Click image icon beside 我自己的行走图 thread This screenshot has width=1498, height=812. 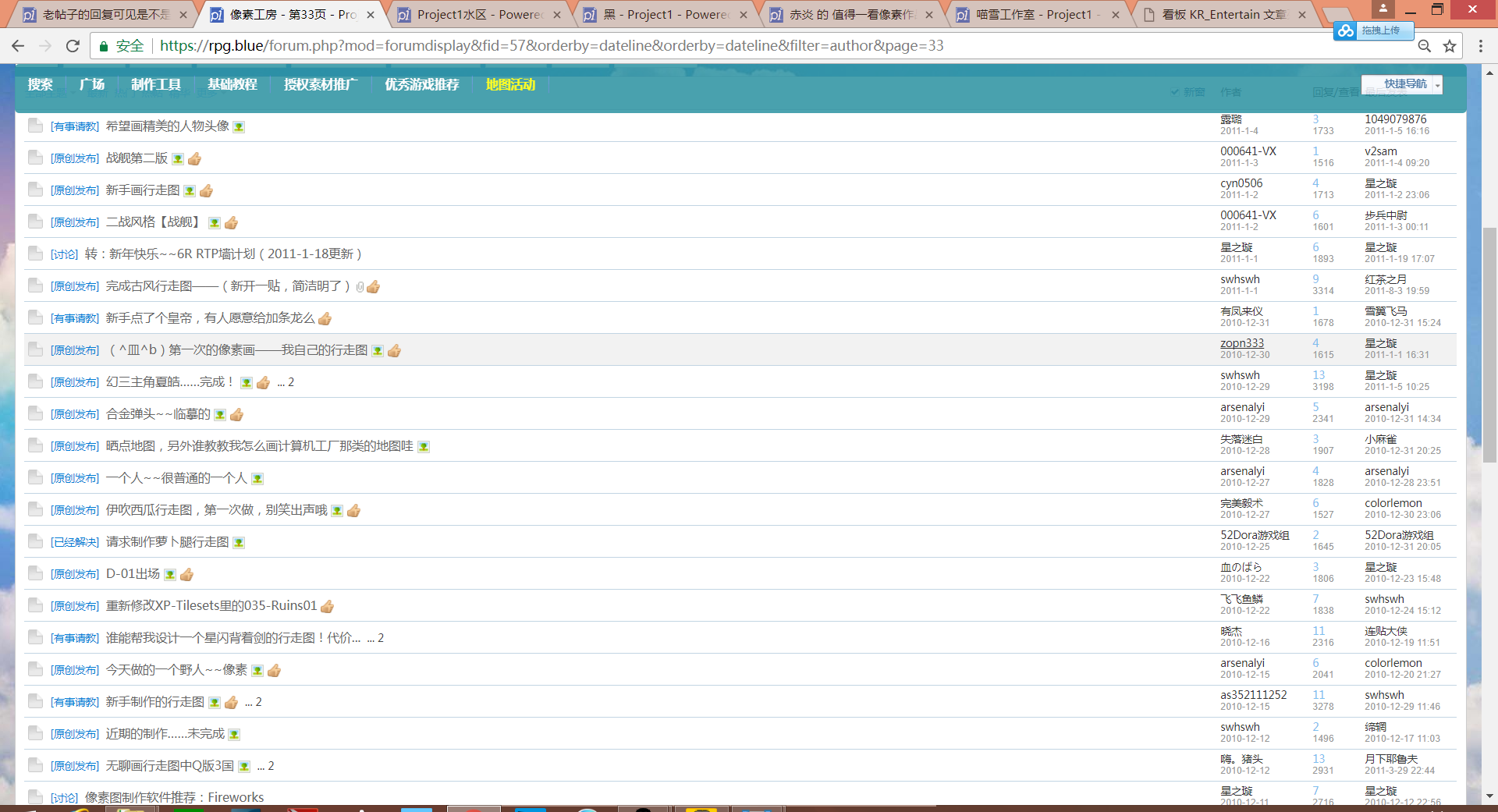(378, 351)
